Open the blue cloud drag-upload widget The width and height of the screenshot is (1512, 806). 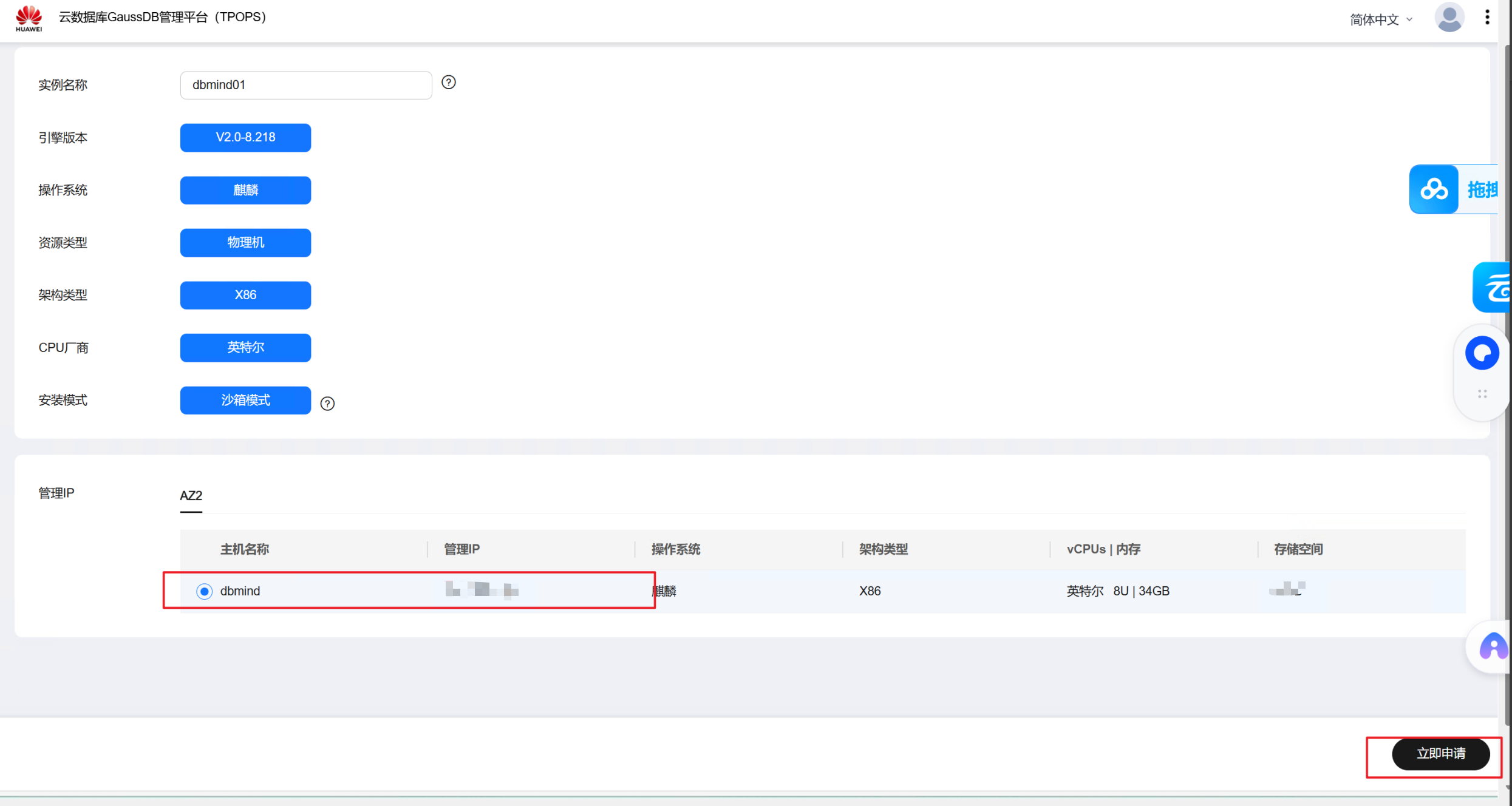pos(1434,189)
